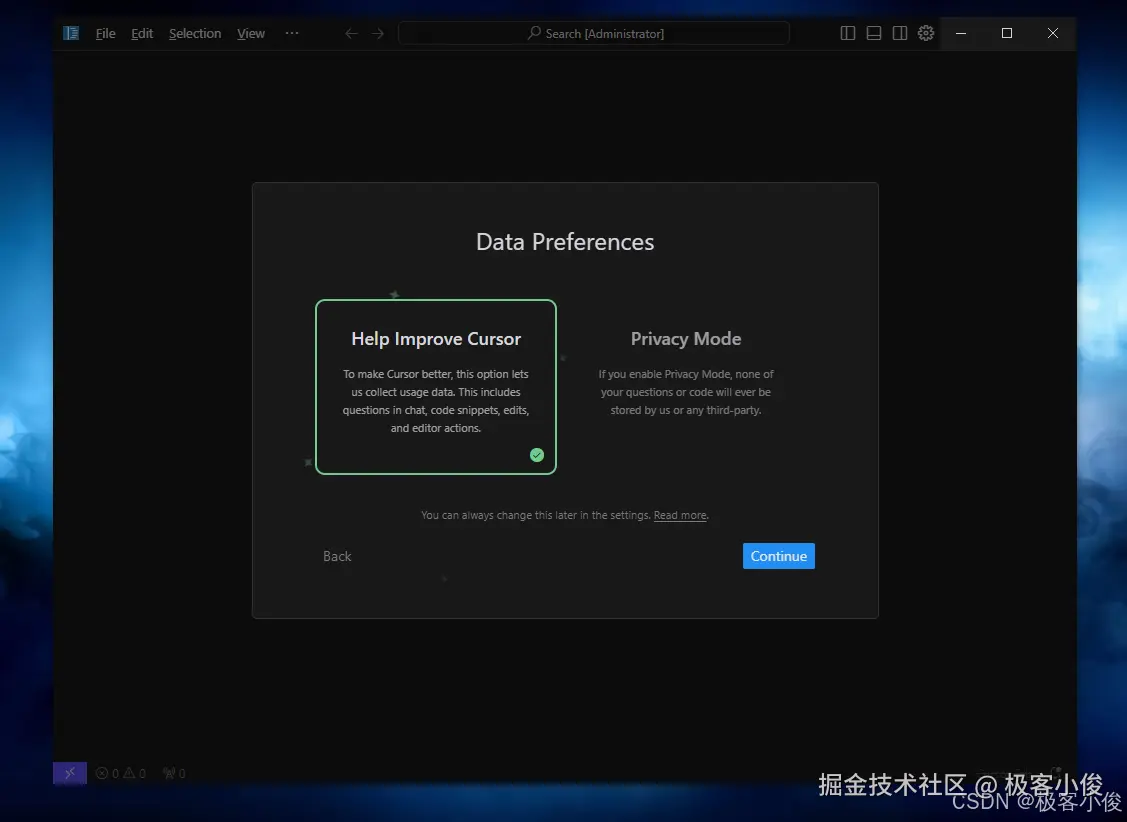The image size is (1127, 822).
Task: Select the Help Improve Cursor option
Action: point(436,387)
